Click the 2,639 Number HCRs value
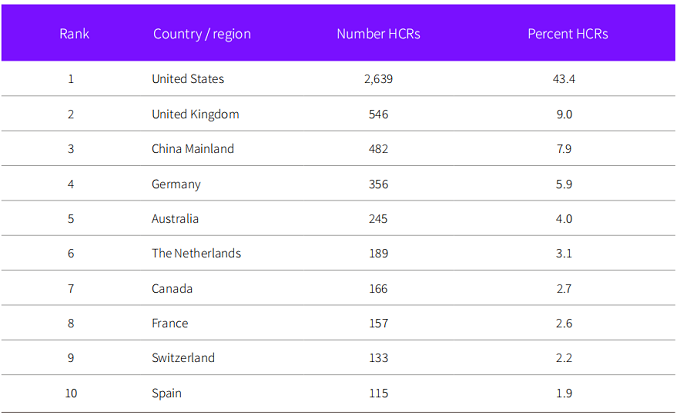680x415 pixels. pos(378,79)
